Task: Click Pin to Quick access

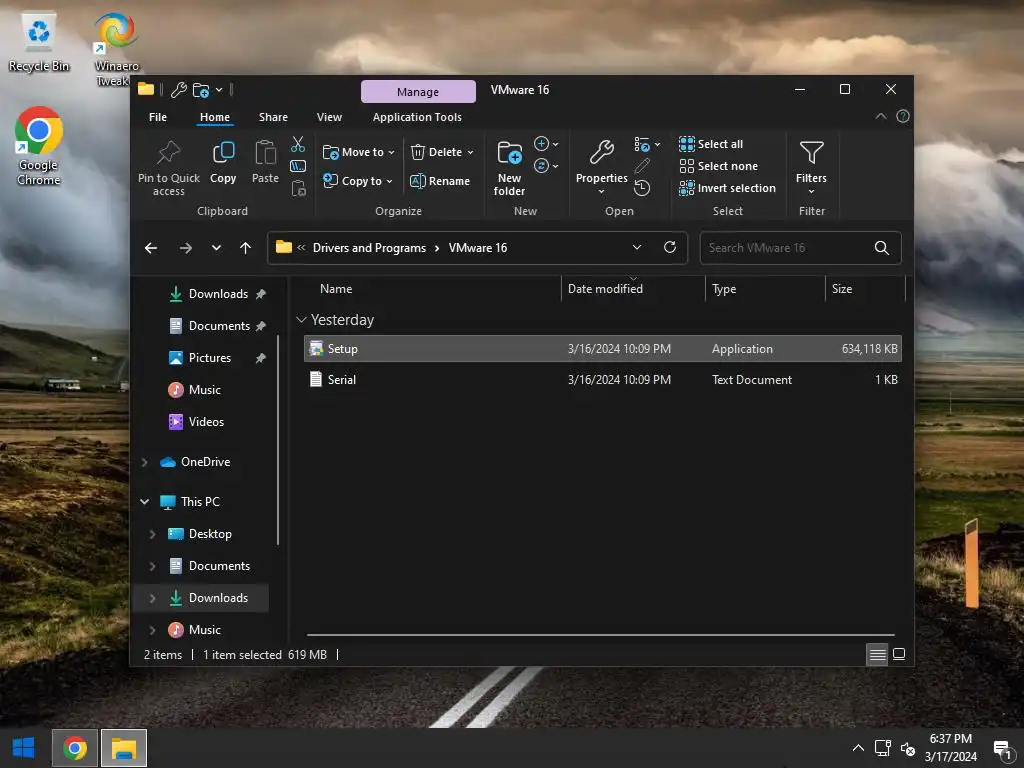Action: tap(168, 168)
